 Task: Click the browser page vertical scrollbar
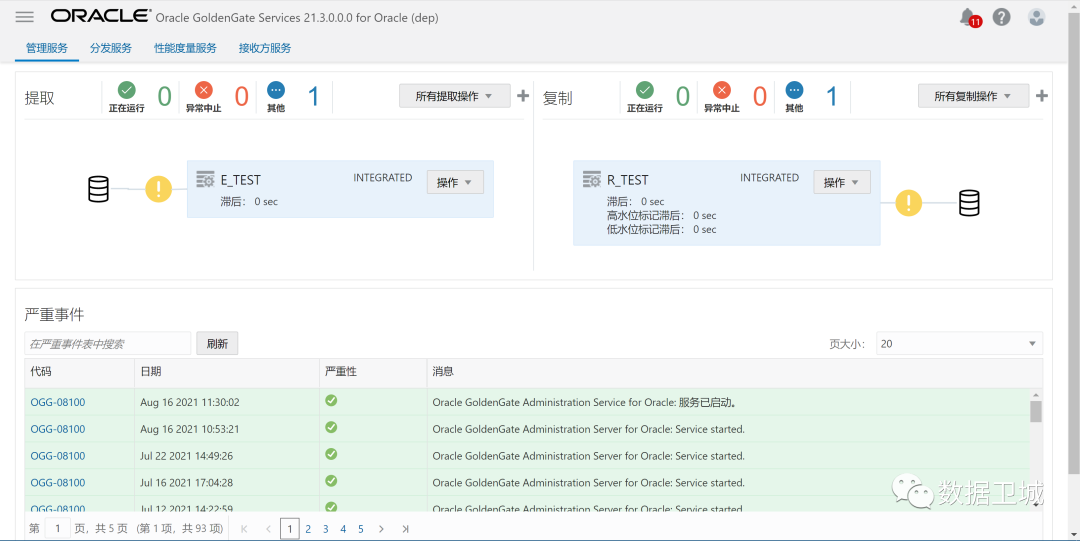tap(1074, 241)
